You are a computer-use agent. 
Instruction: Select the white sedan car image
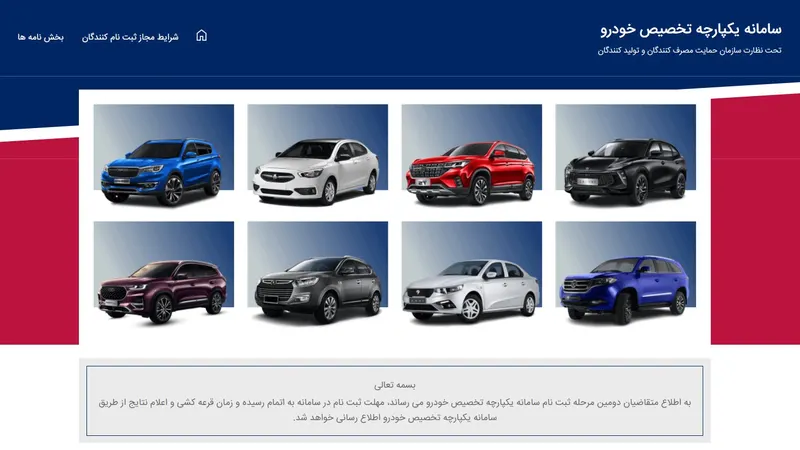pos(317,155)
